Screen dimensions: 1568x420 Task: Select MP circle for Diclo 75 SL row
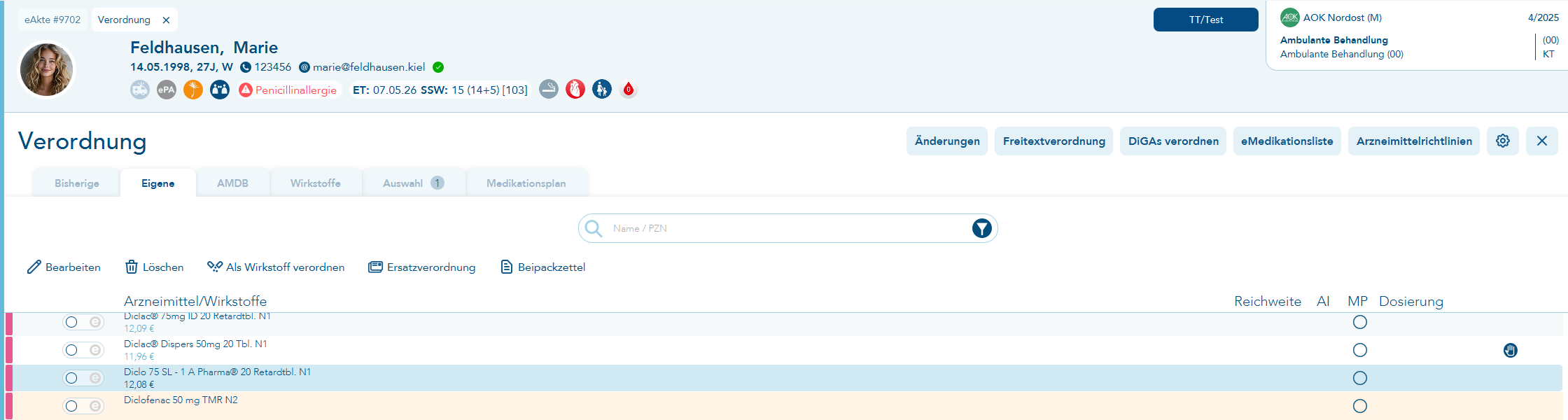coord(1359,378)
